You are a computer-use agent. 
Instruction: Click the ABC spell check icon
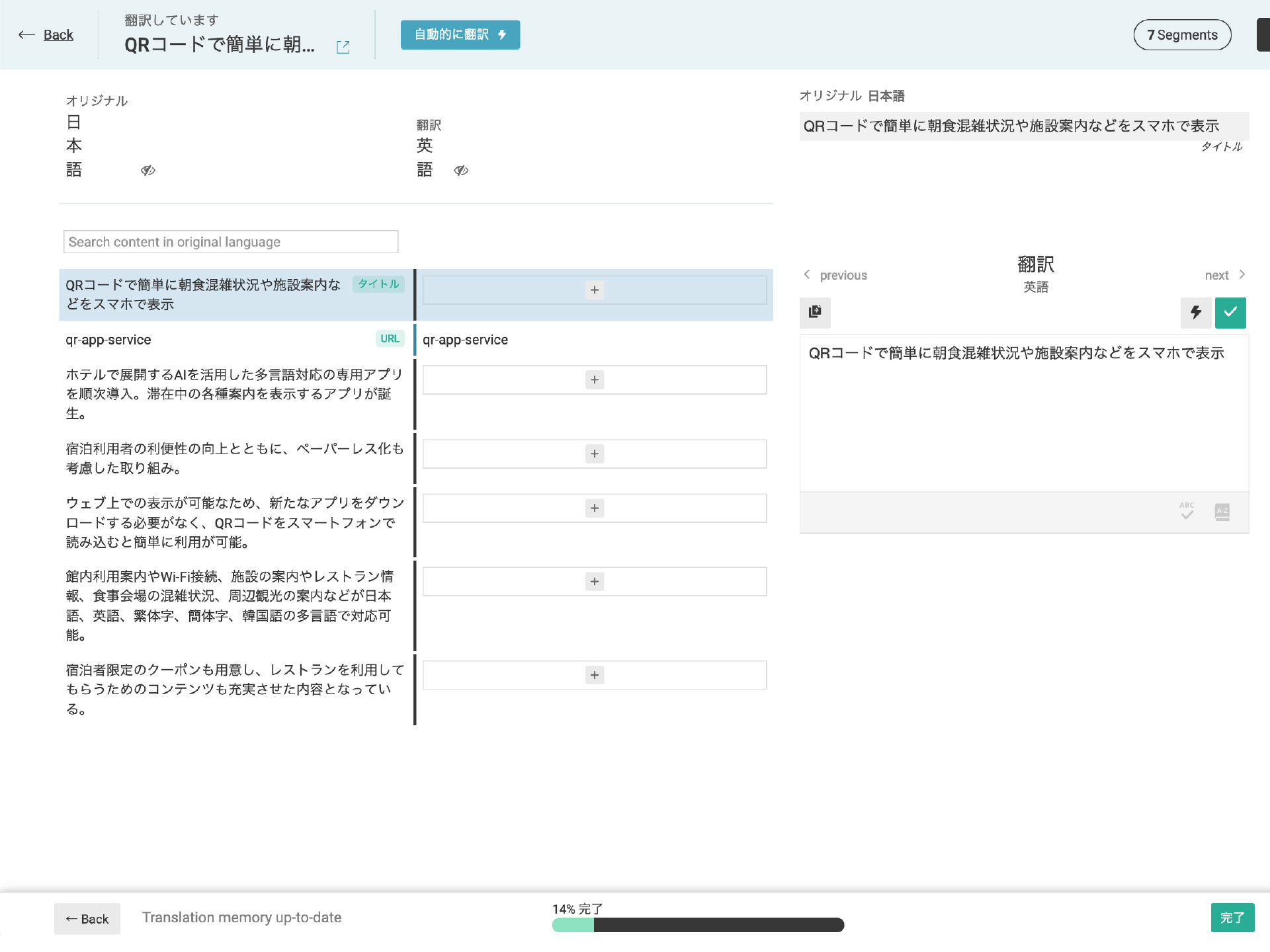pos(1187,511)
